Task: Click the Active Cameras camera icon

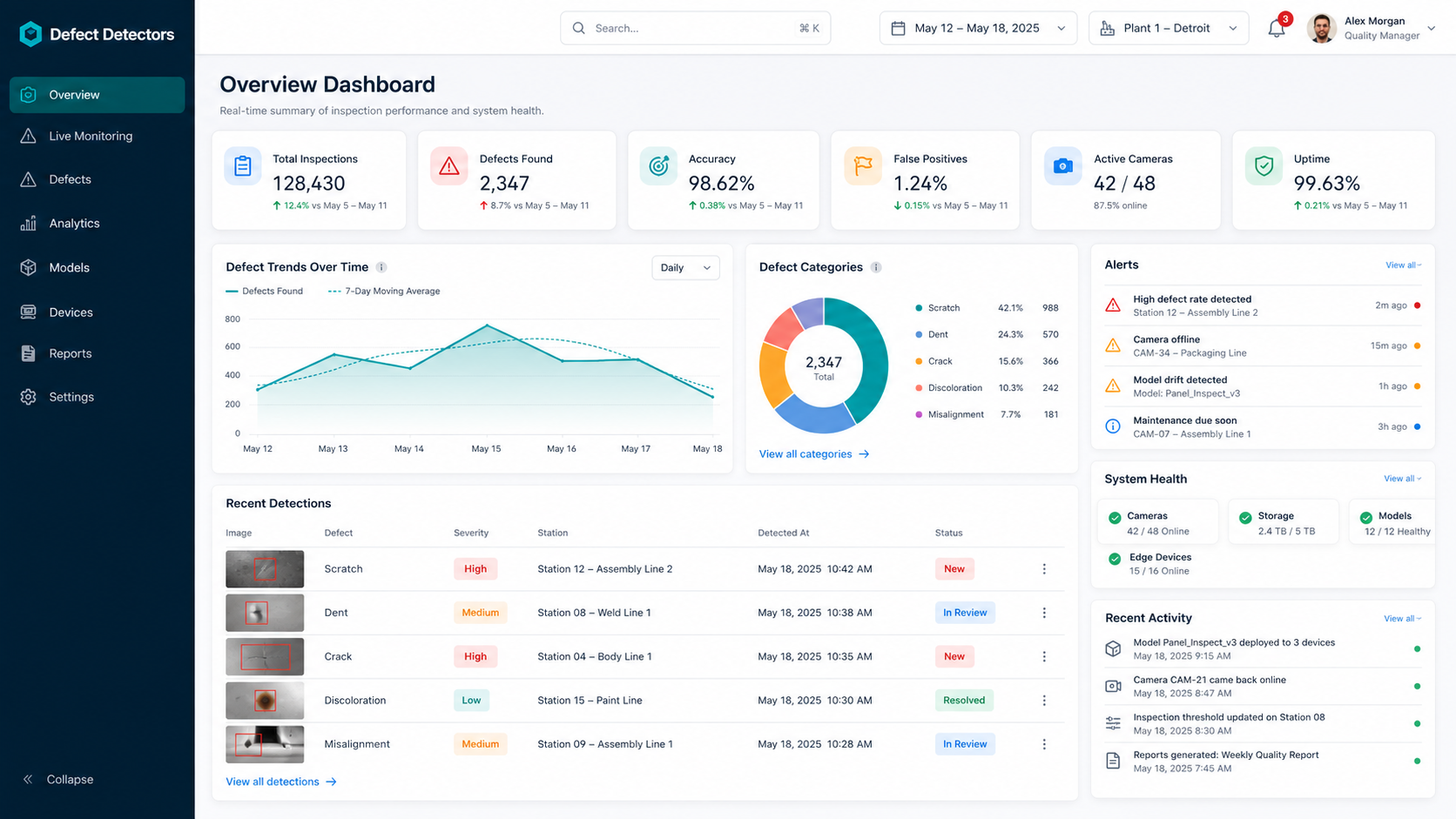Action: click(x=1062, y=166)
